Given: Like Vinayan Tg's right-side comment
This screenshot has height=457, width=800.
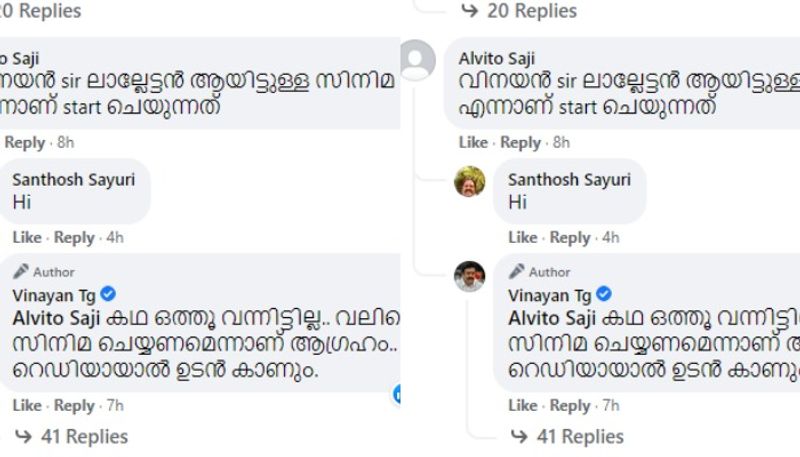Looking at the screenshot, I should (x=522, y=406).
